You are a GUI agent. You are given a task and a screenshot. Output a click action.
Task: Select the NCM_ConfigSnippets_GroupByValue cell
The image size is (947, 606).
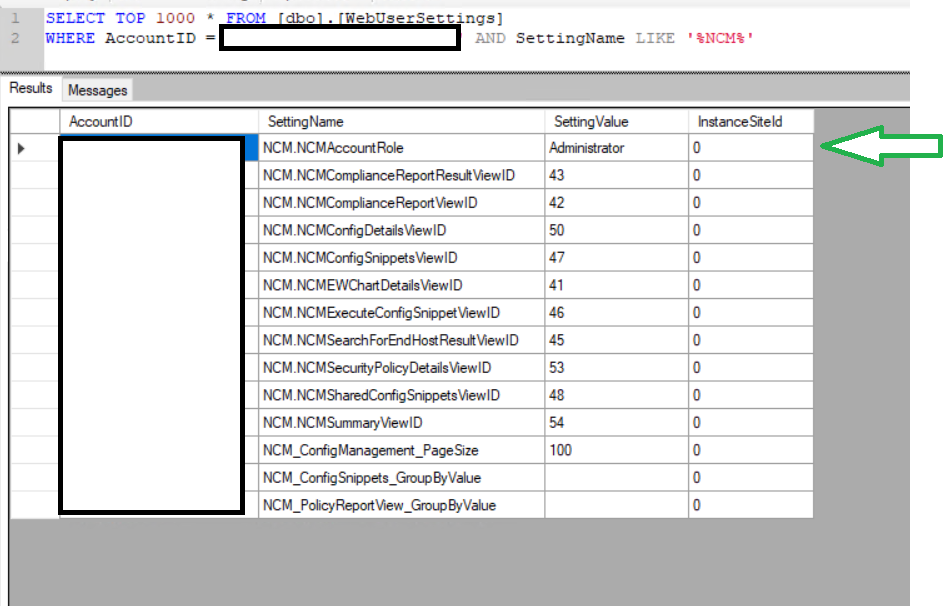402,478
